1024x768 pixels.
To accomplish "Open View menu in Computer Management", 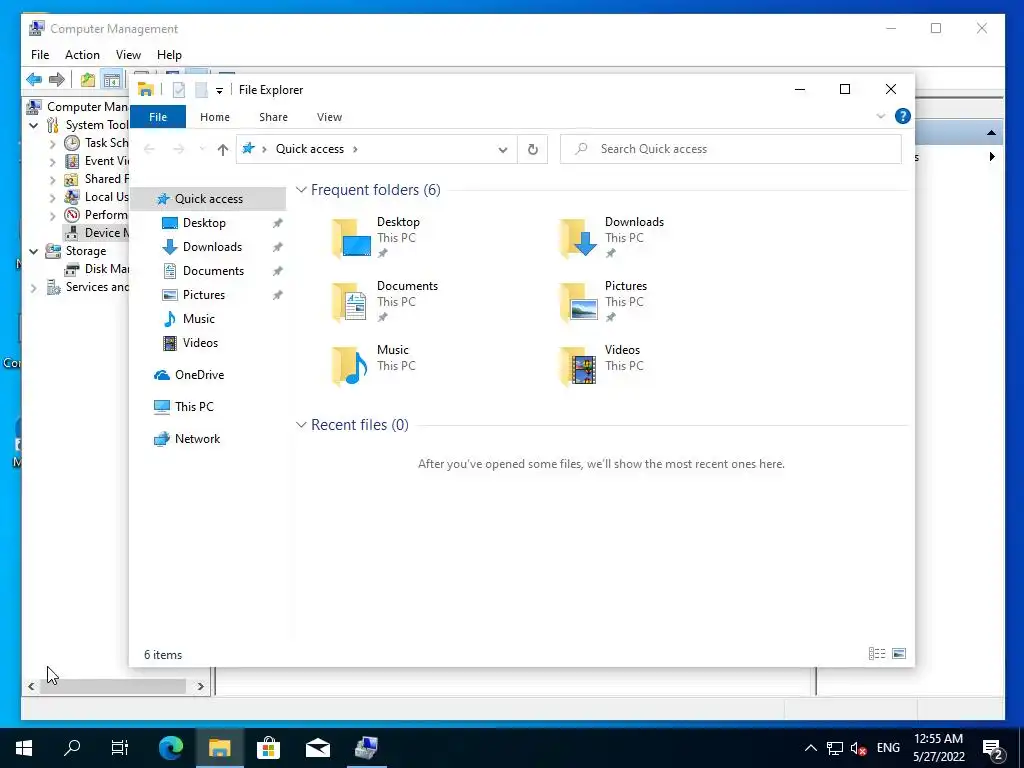I will pyautogui.click(x=128, y=55).
